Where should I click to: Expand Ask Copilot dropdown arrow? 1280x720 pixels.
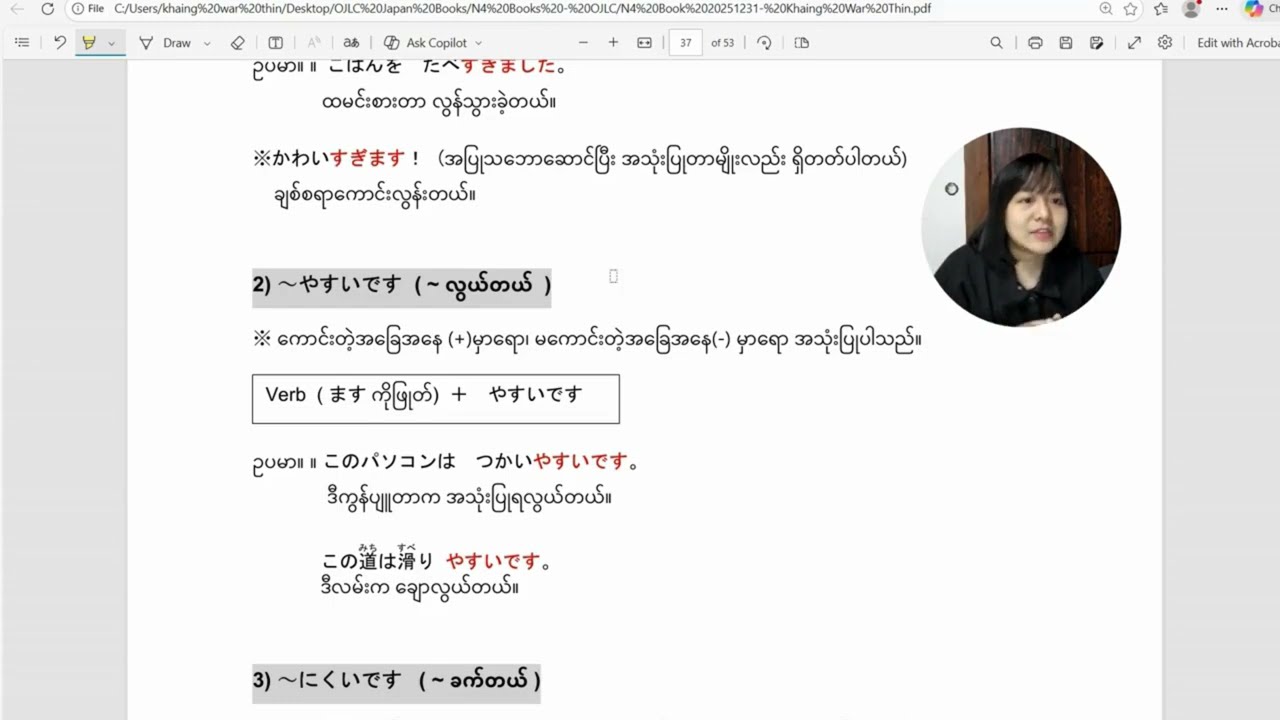478,43
